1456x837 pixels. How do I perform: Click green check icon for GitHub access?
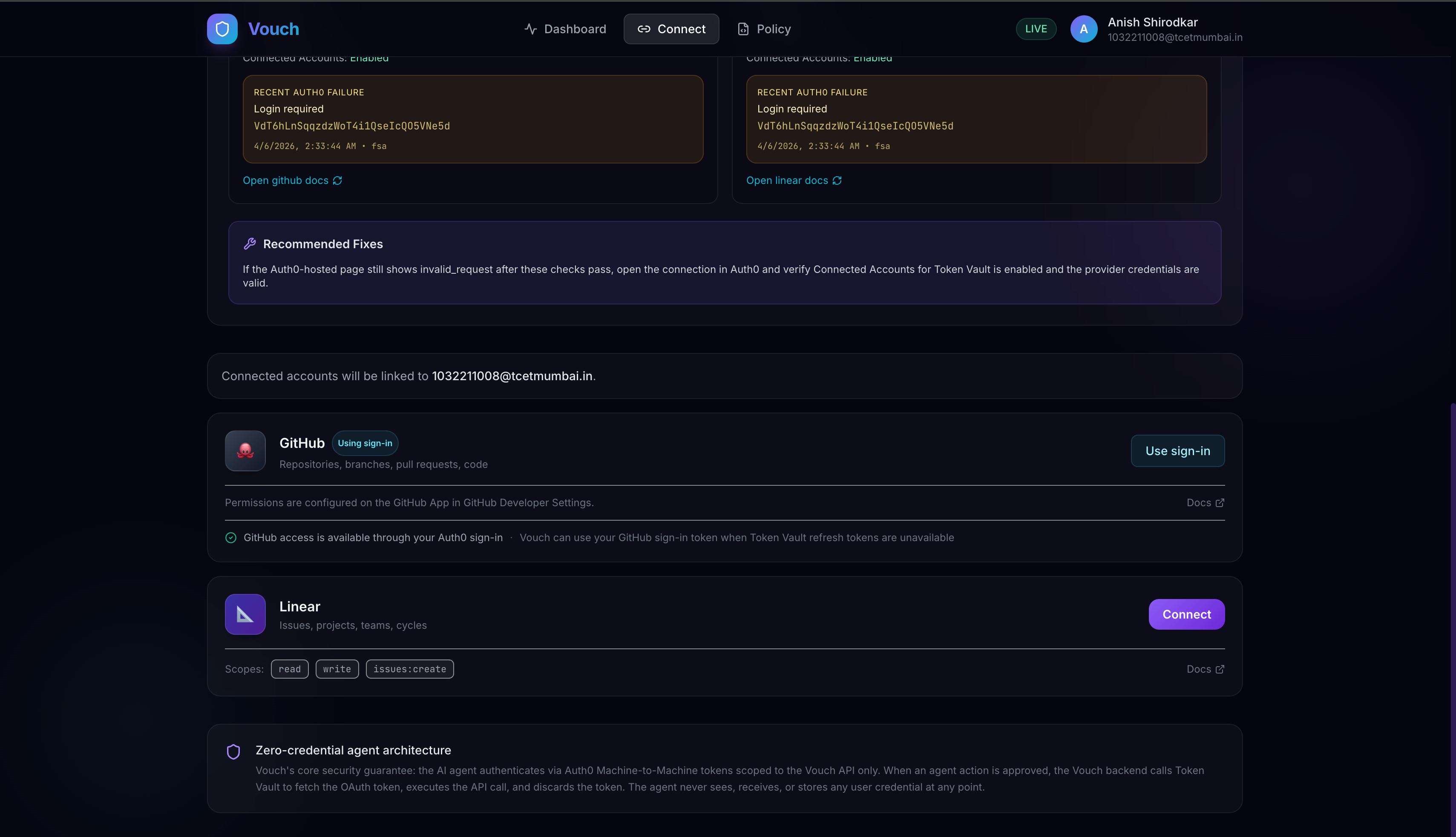coord(230,538)
